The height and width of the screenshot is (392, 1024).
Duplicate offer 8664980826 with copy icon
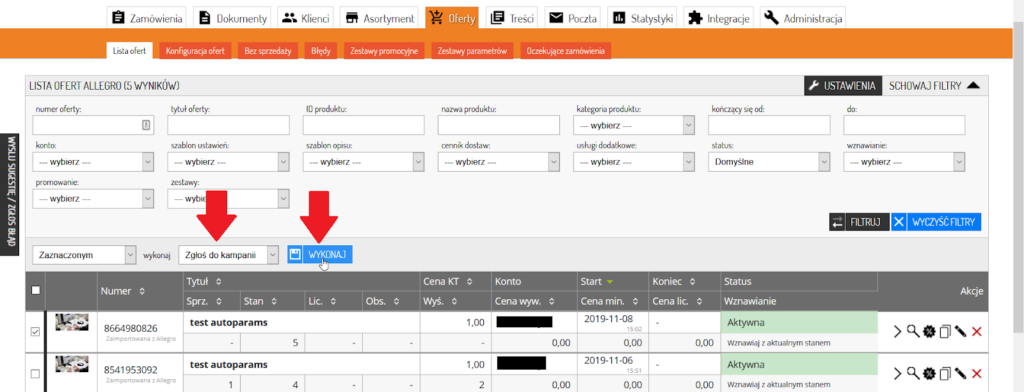point(944,332)
